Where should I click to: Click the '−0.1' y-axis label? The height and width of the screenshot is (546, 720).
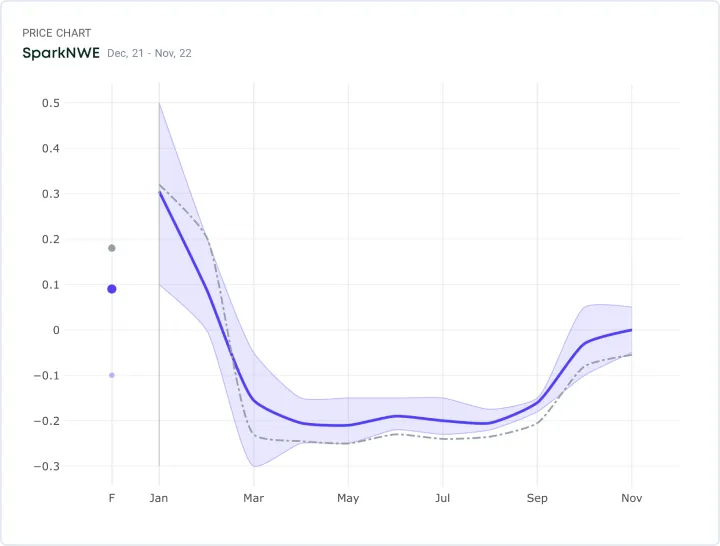[47, 376]
